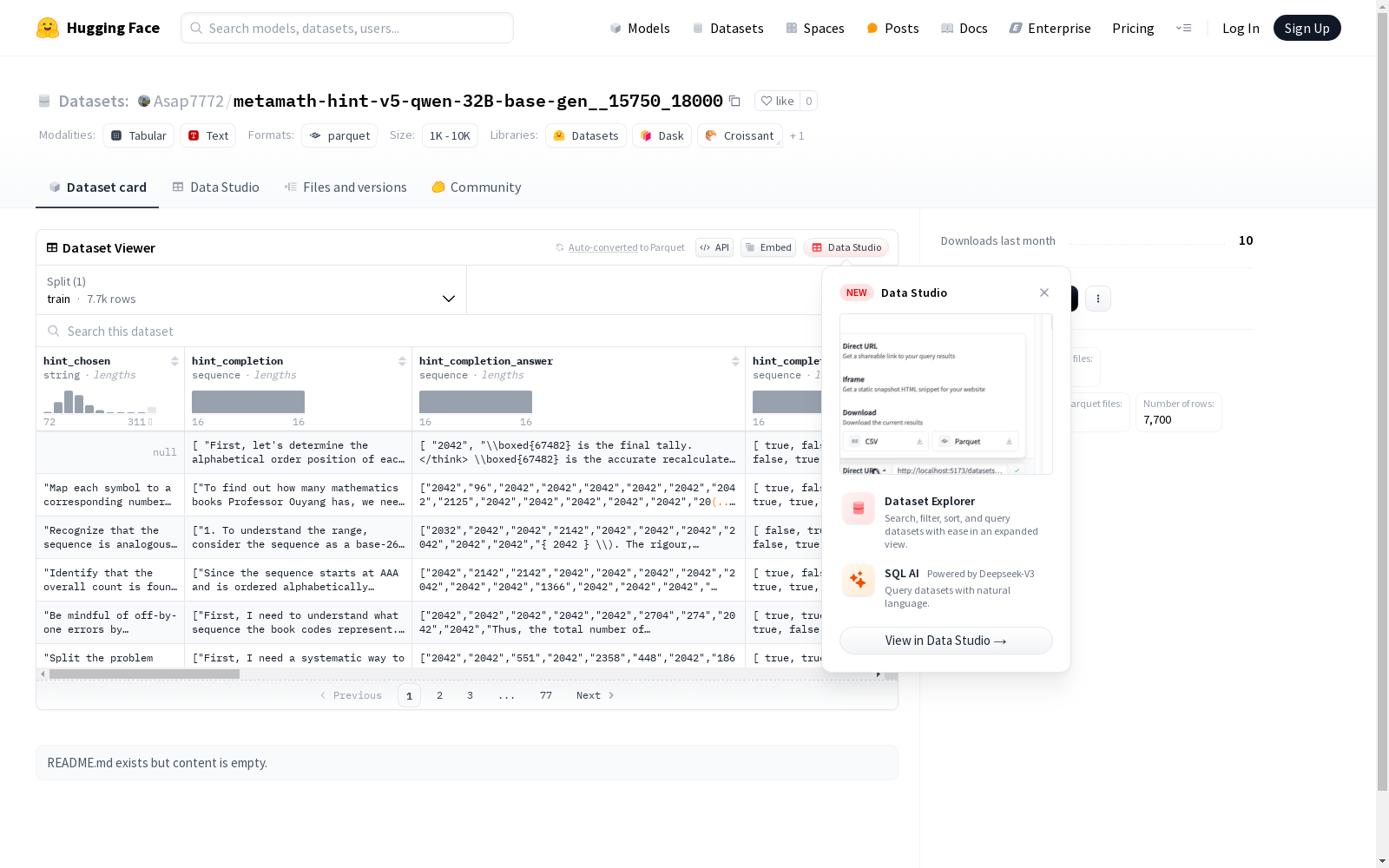Click the hint_completion_answer lengths histogram bar
The width and height of the screenshot is (1389, 868).
pos(476,402)
